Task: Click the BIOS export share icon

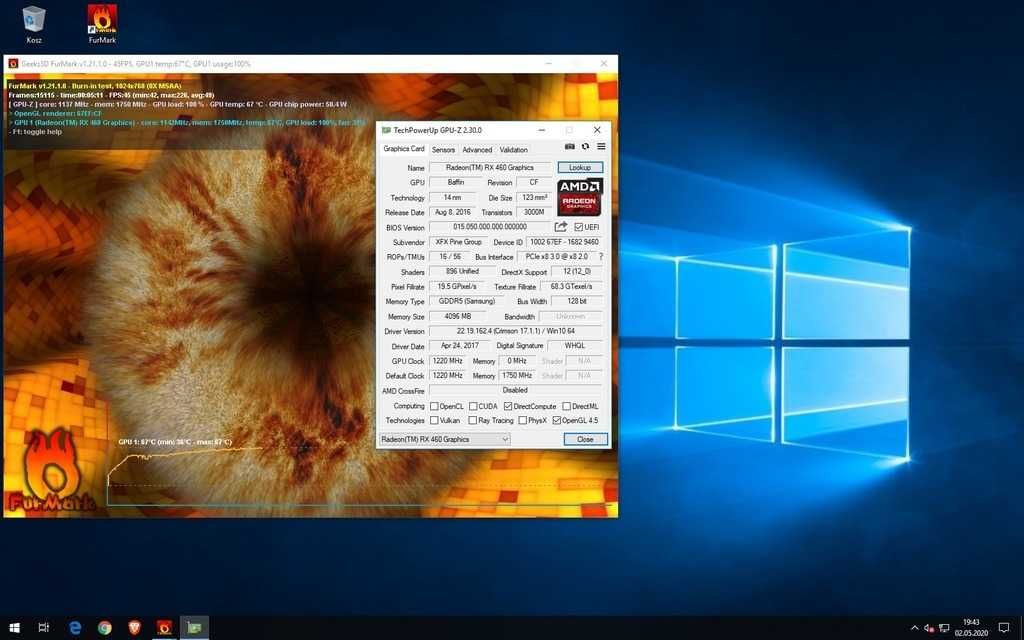Action: click(560, 227)
